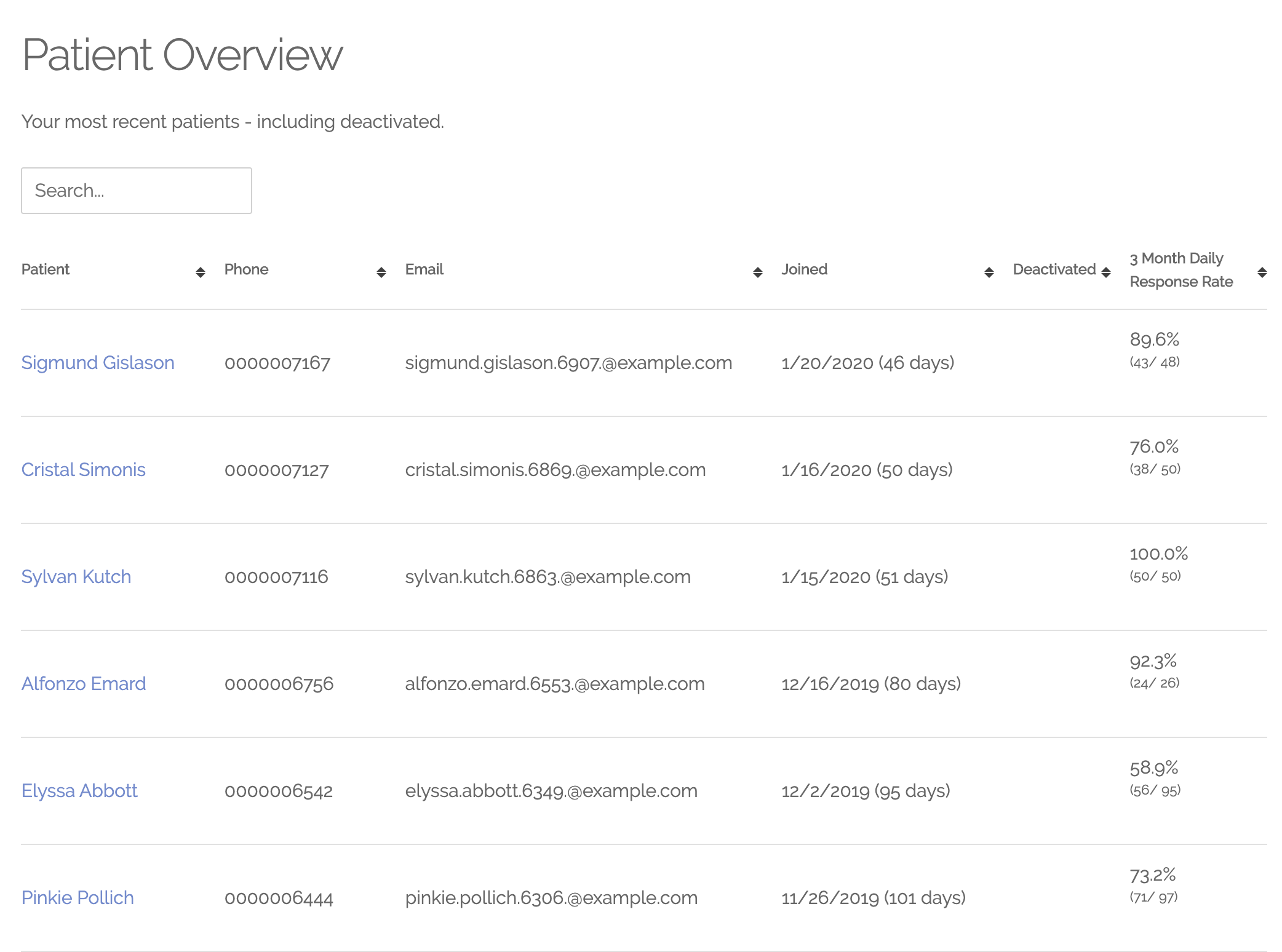Click the Deactivated column header
Image resolution: width=1282 pixels, height=952 pixels.
pyautogui.click(x=1054, y=269)
